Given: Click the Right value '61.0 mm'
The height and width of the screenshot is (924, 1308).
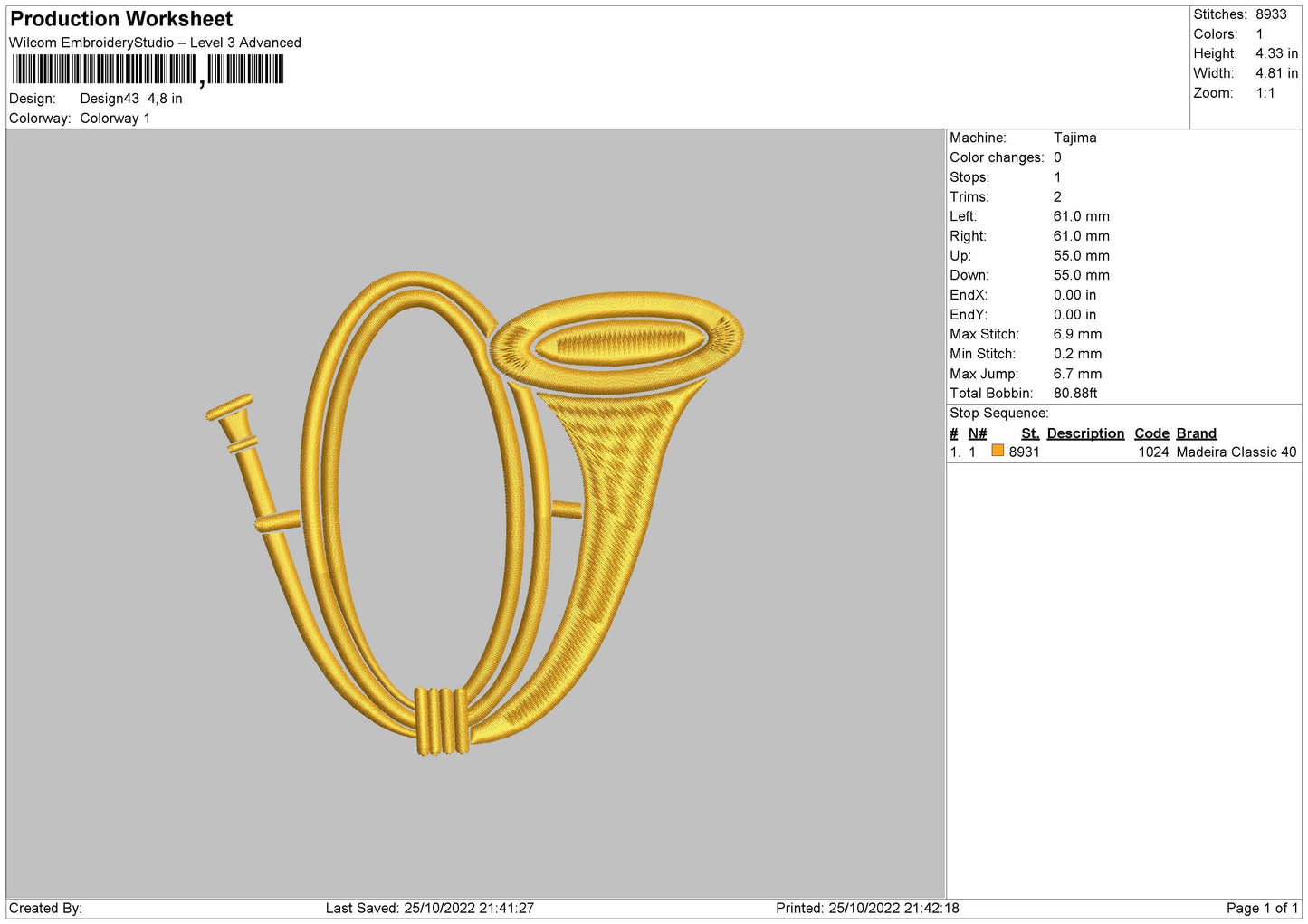Looking at the screenshot, I should (x=1081, y=236).
